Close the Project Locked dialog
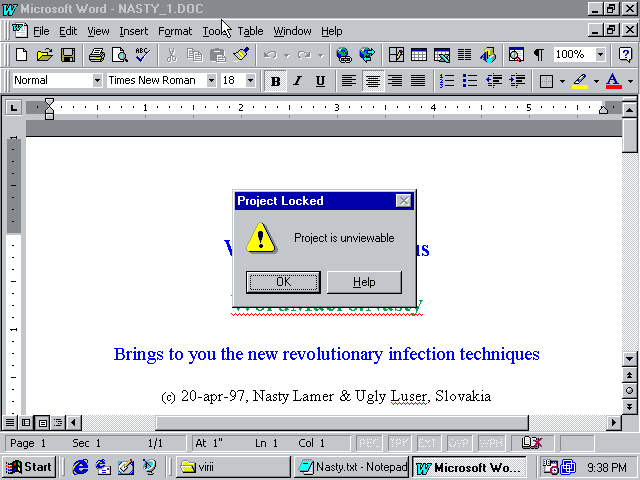Screen dimensions: 640x480 pyautogui.click(x=403, y=201)
